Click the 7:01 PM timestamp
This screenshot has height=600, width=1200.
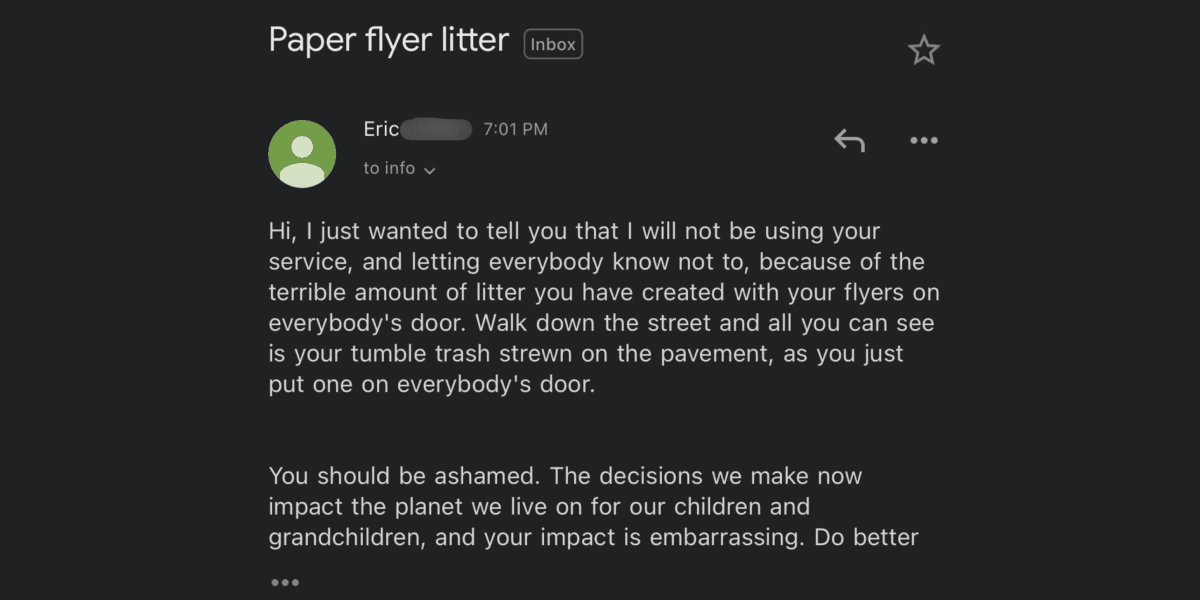tap(515, 129)
